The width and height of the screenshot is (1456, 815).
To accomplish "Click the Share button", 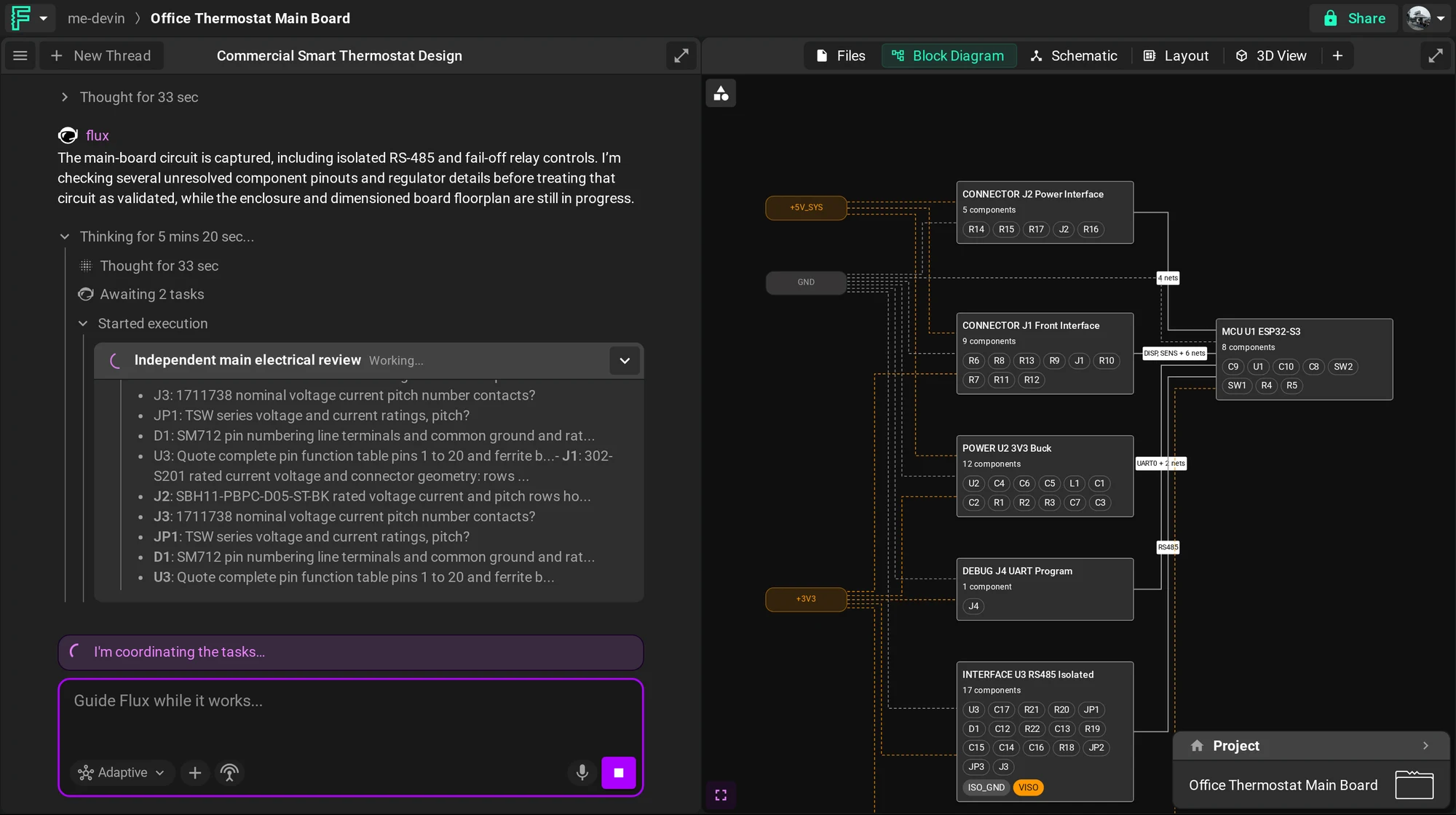I will [1354, 18].
